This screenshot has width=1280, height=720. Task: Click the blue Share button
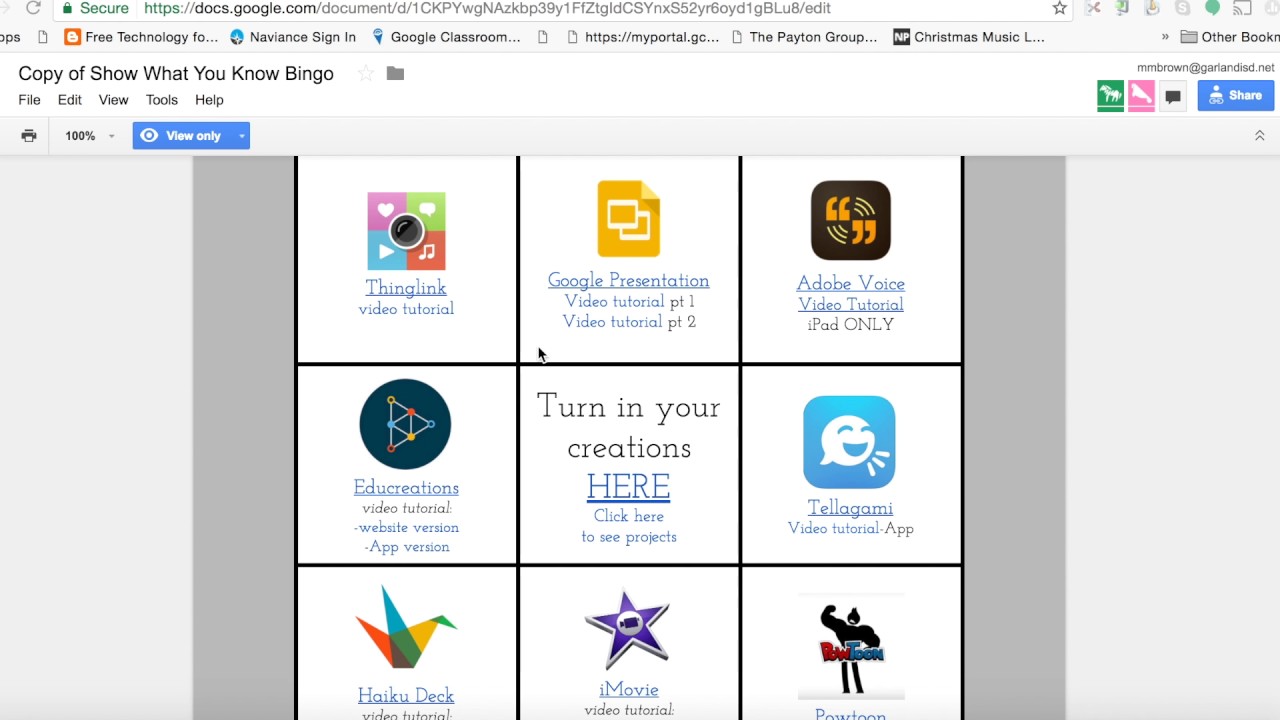tap(1235, 96)
